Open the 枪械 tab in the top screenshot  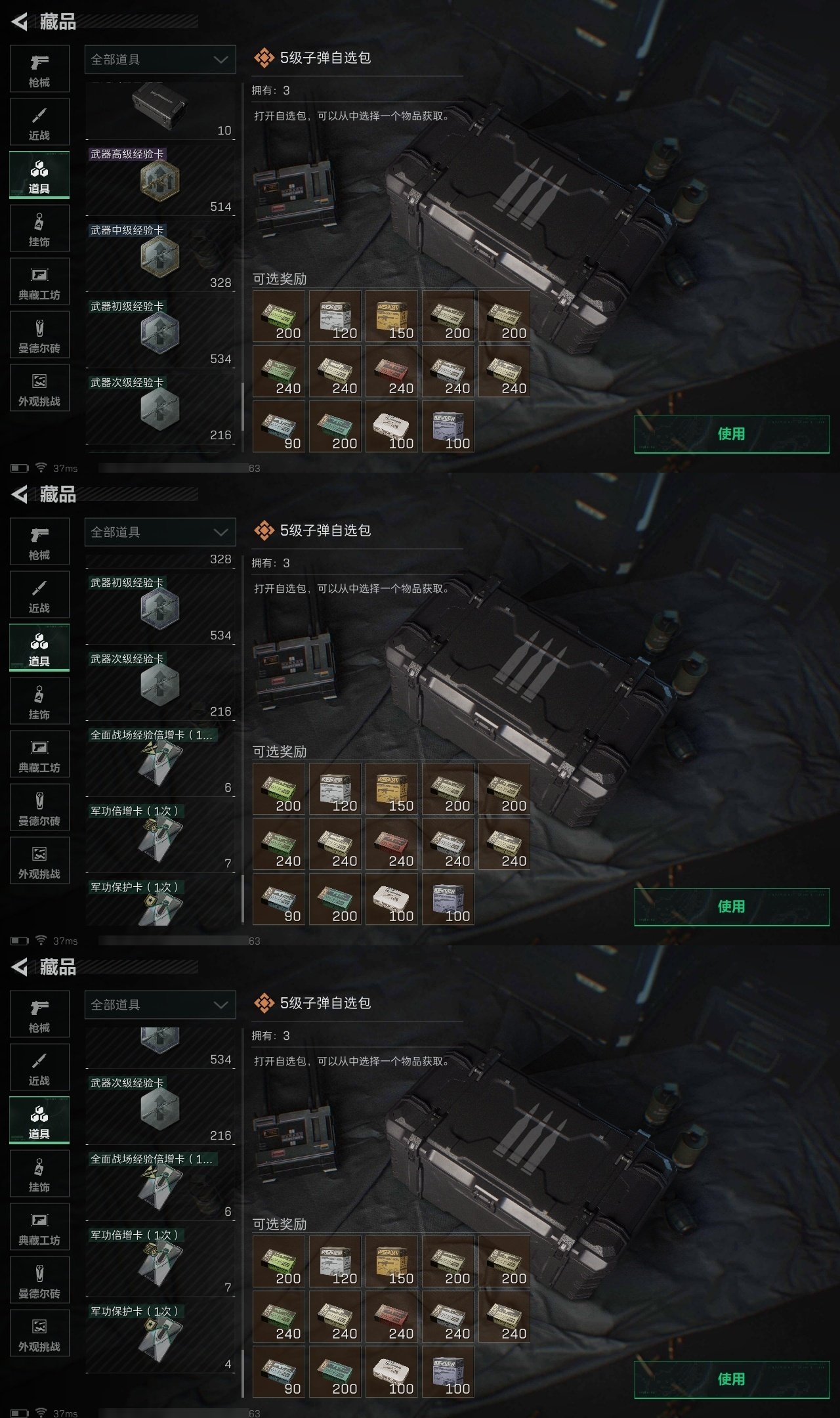39,69
